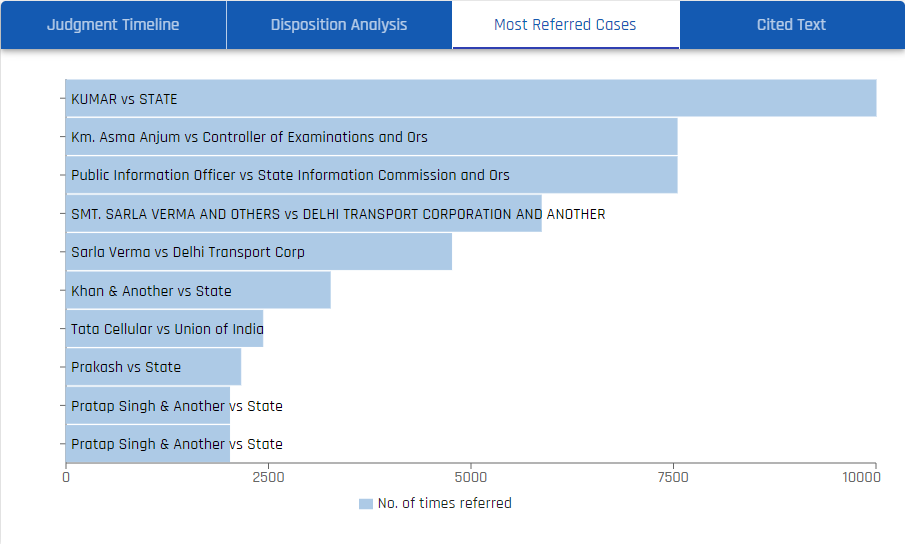This screenshot has width=905, height=544.
Task: Go to the Cited Text tab
Action: pos(791,25)
